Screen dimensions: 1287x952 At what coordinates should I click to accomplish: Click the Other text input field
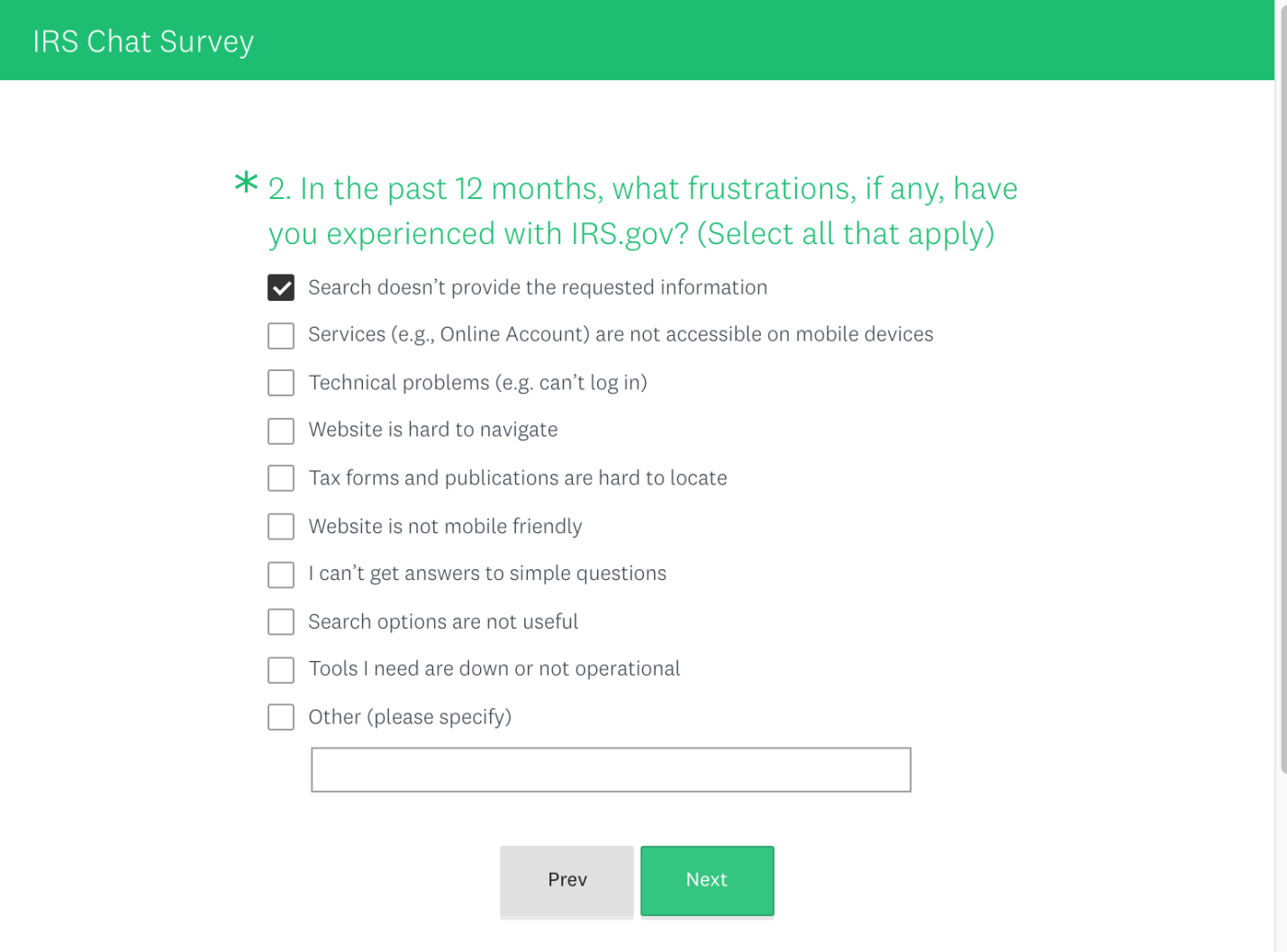coord(611,770)
